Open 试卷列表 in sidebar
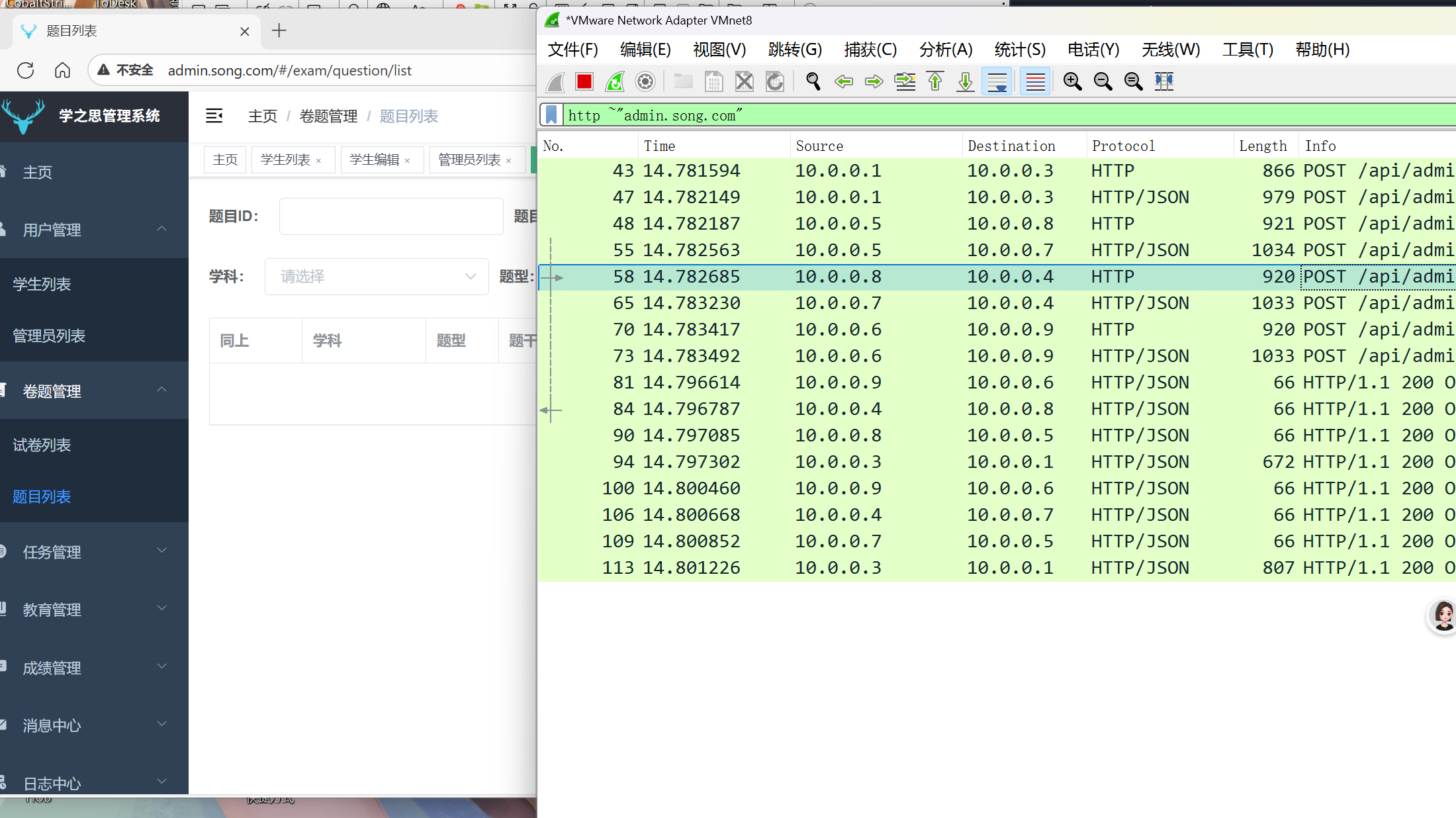The width and height of the screenshot is (1456, 818). click(42, 445)
